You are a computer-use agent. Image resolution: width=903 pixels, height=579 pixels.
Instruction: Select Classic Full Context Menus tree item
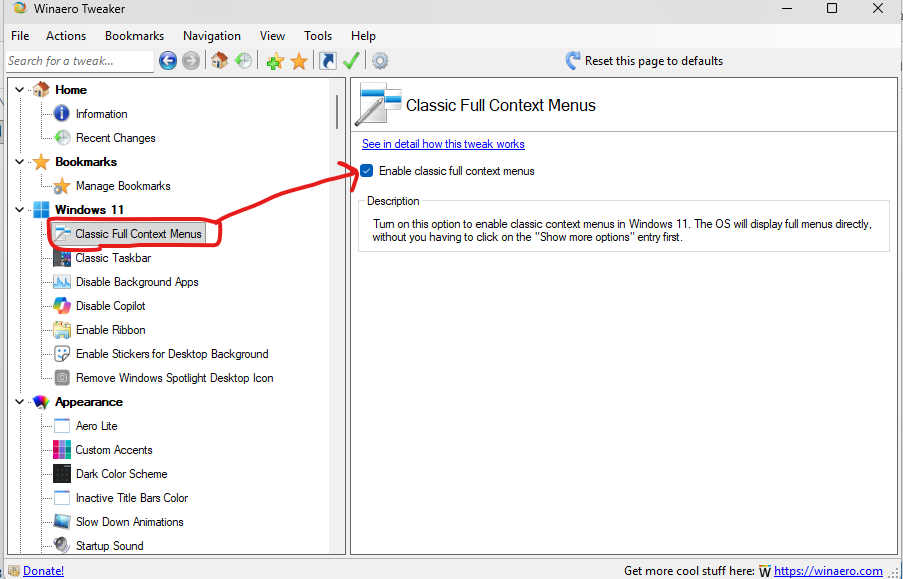(138, 233)
